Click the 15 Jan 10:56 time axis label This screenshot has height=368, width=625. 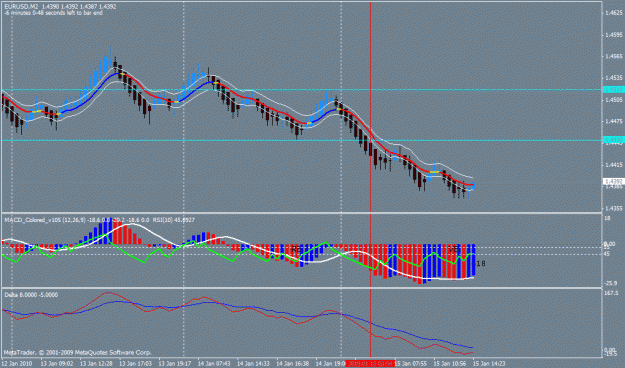click(450, 364)
